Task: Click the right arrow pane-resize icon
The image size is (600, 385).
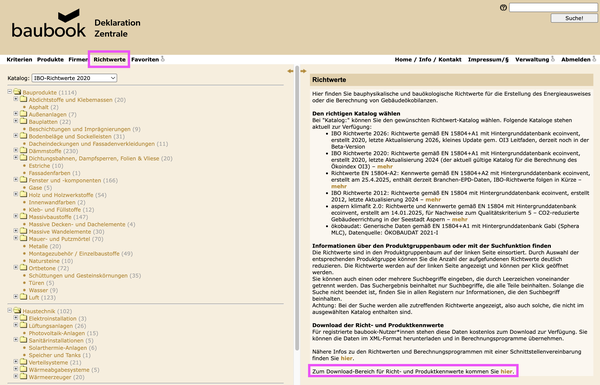Action: click(x=303, y=71)
